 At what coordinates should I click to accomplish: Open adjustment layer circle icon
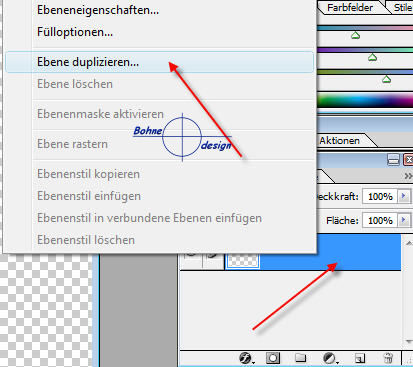[x=331, y=358]
